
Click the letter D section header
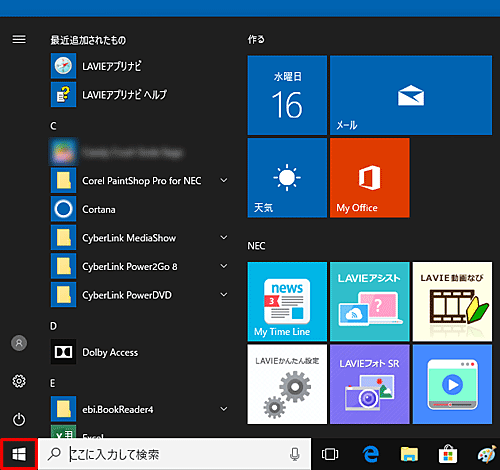53,326
